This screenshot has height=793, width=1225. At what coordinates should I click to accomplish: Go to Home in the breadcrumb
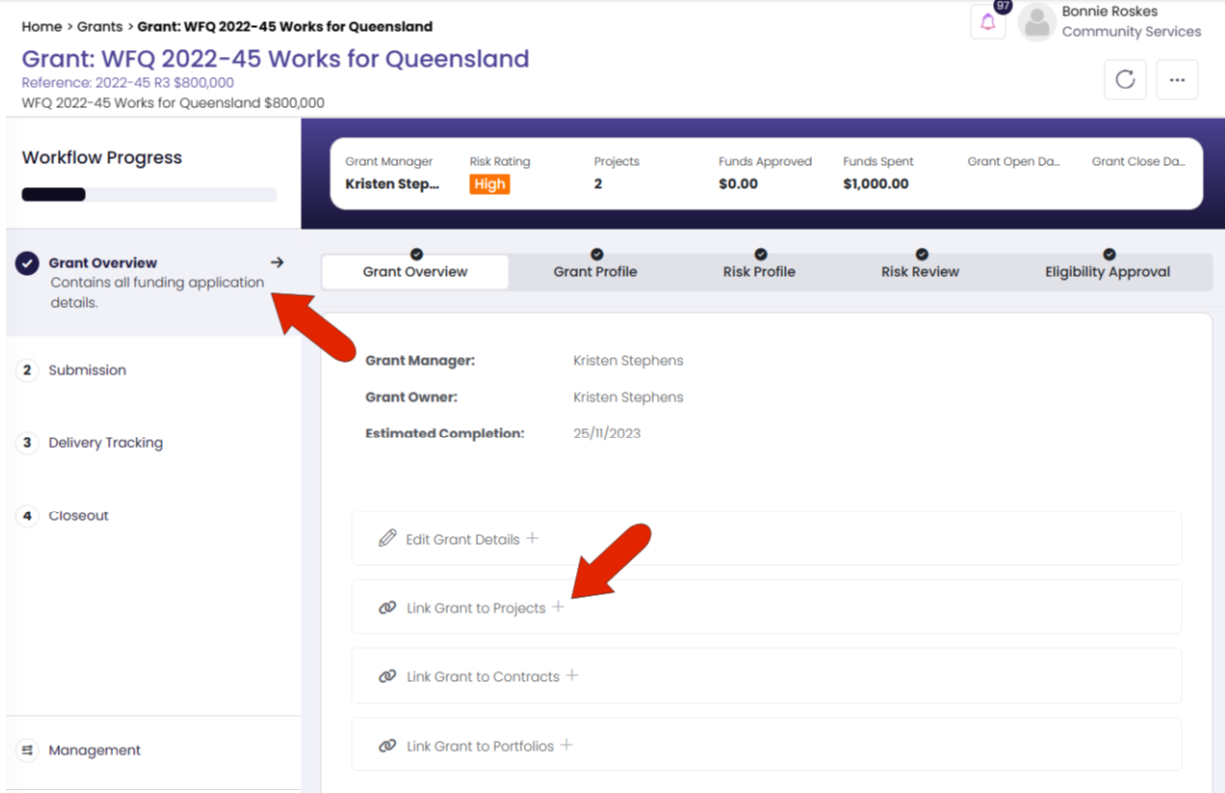[x=42, y=27]
